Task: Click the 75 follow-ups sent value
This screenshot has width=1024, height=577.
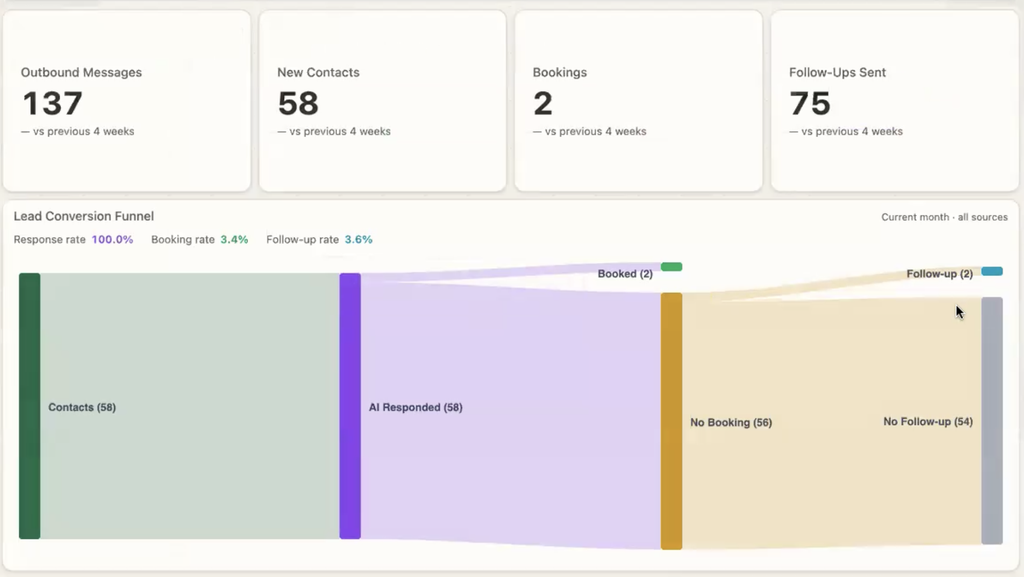Action: point(810,103)
